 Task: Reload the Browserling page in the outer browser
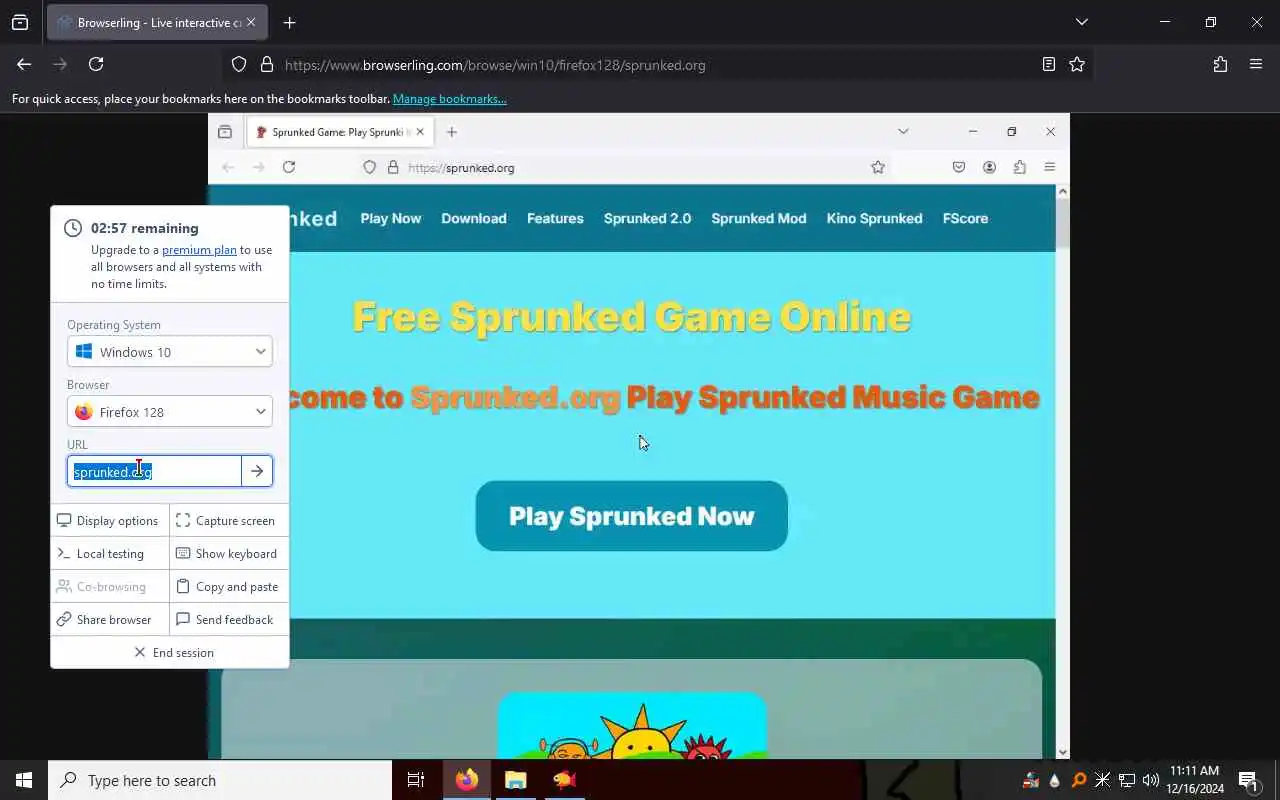[96, 64]
